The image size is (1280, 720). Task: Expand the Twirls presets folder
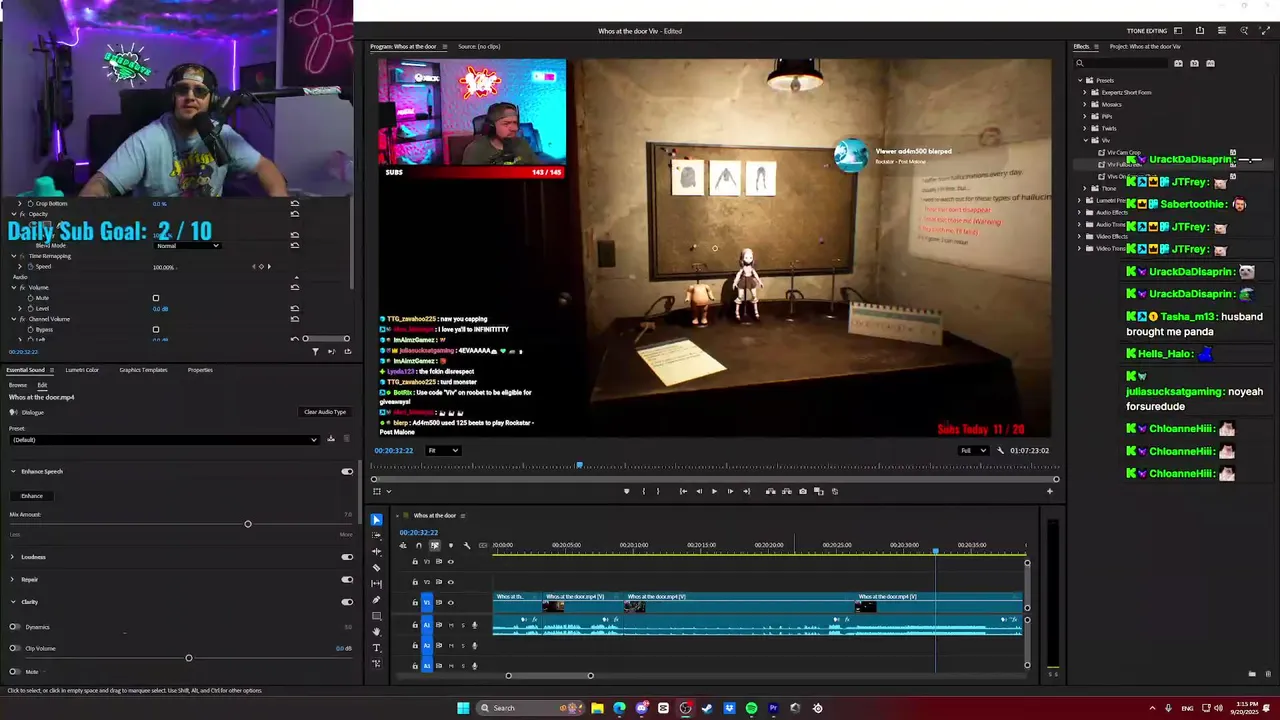(x=1085, y=128)
